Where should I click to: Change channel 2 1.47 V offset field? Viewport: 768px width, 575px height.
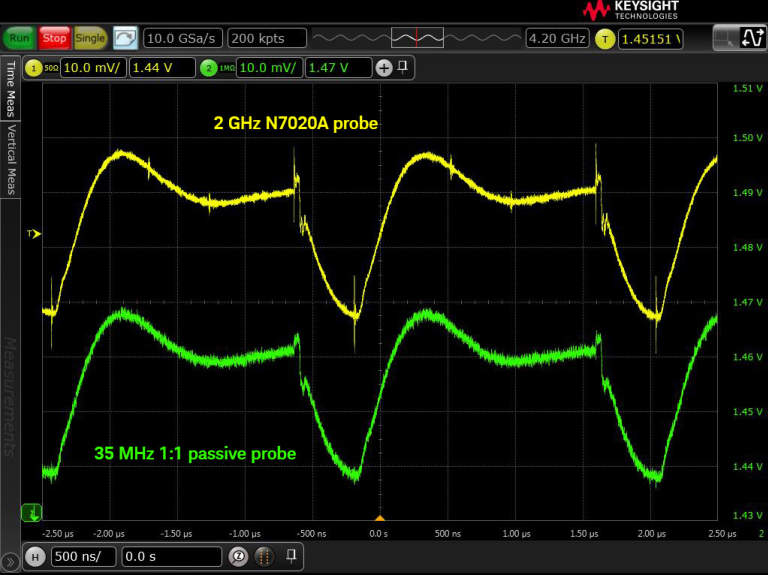click(x=338, y=68)
